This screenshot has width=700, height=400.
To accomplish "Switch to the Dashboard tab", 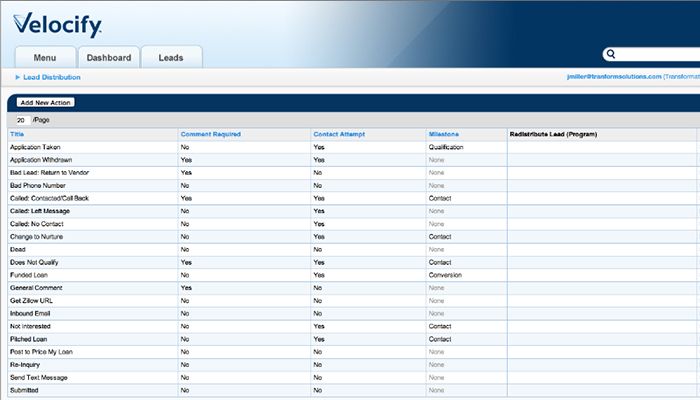I will click(107, 58).
